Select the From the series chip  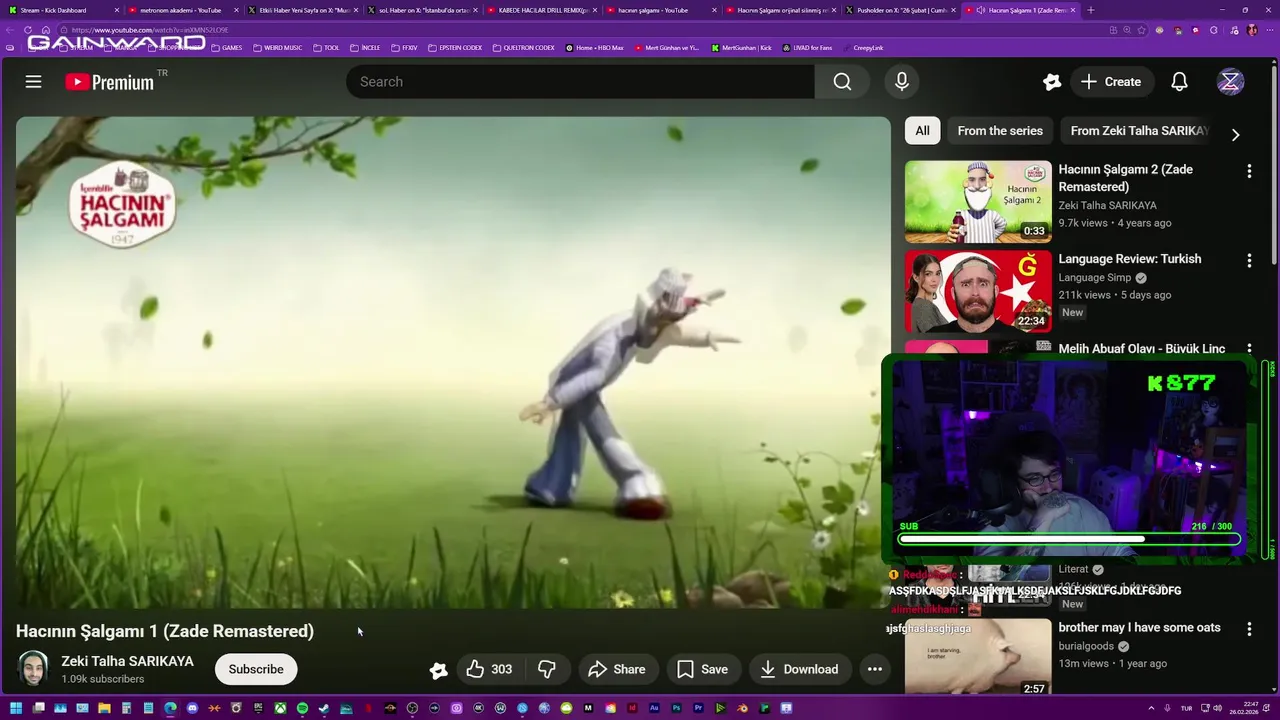pyautogui.click(x=1000, y=131)
